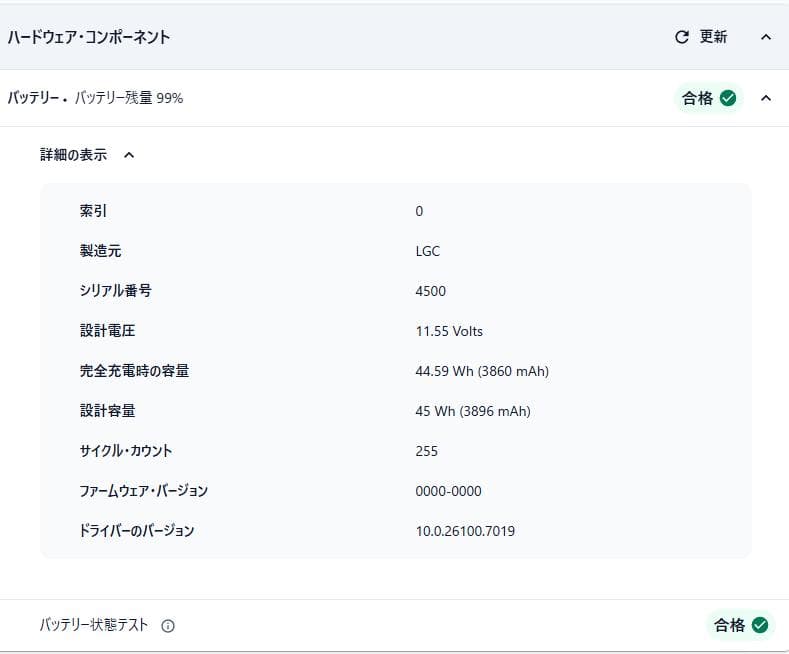Collapse the バッテリー row with its chevron
The image size is (789, 654).
(x=766, y=98)
